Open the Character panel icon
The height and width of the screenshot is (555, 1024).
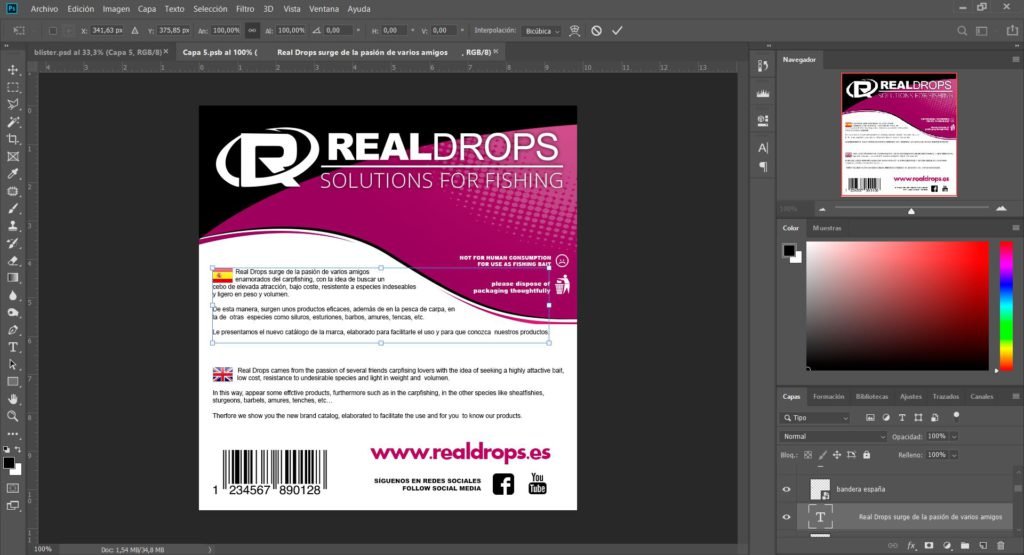[x=763, y=148]
